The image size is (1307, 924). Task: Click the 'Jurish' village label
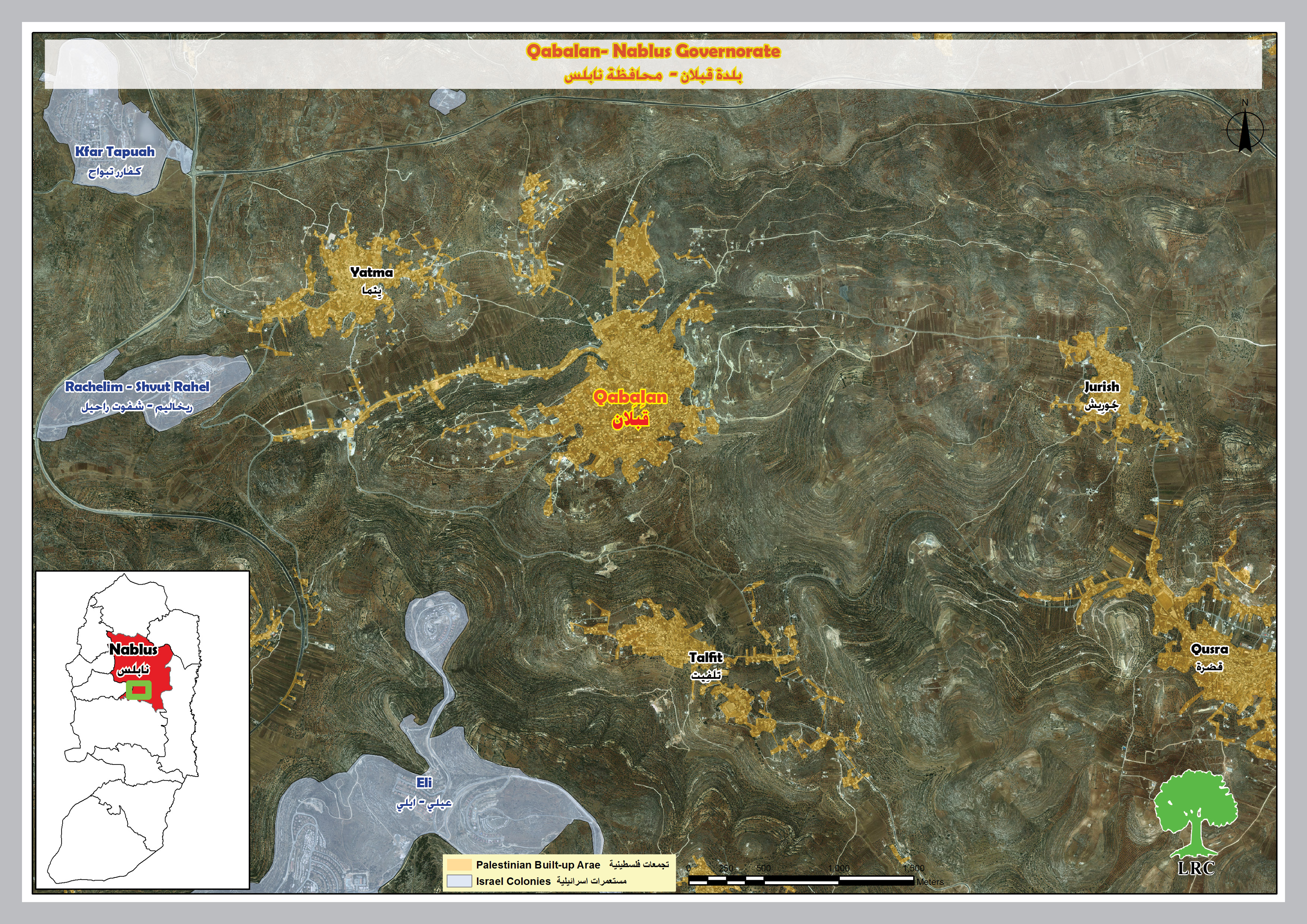pyautogui.click(x=1101, y=387)
